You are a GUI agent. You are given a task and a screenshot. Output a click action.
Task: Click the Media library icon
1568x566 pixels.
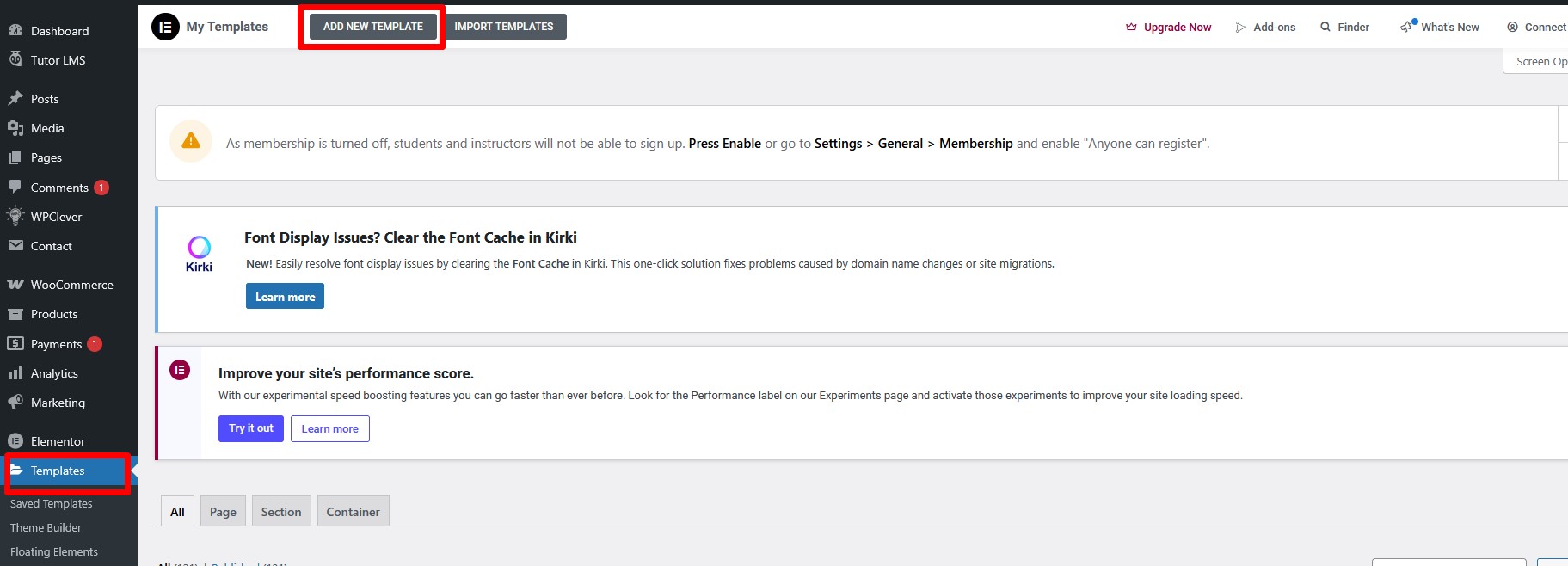pyautogui.click(x=15, y=128)
